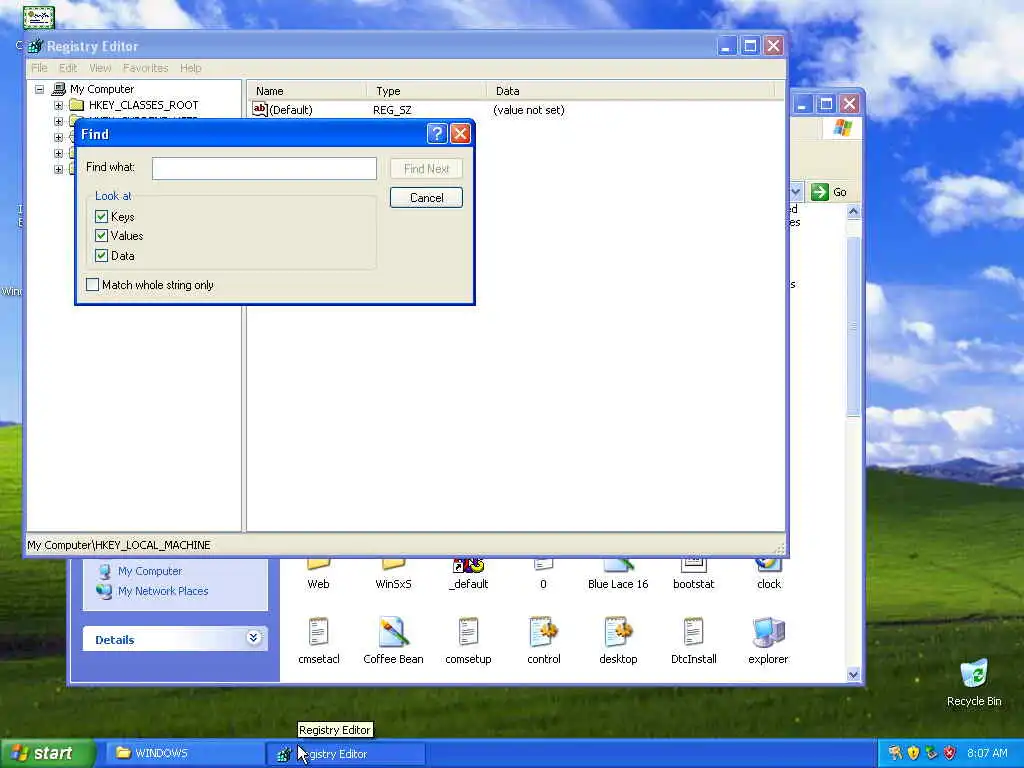Click the red security alert shield tray icon
Image resolution: width=1024 pixels, height=768 pixels.
click(950, 753)
